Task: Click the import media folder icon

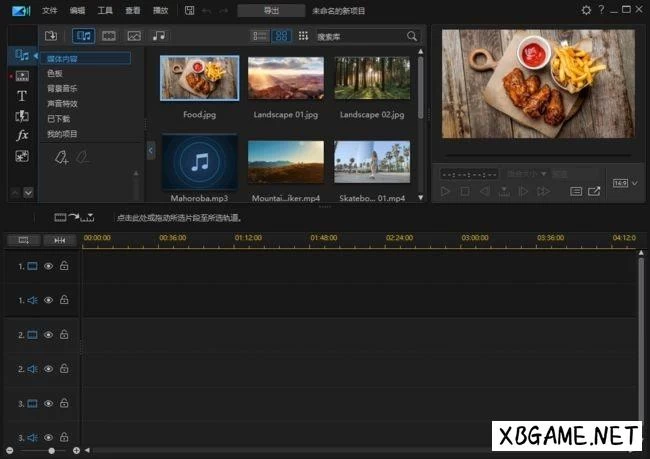Action: pos(51,36)
